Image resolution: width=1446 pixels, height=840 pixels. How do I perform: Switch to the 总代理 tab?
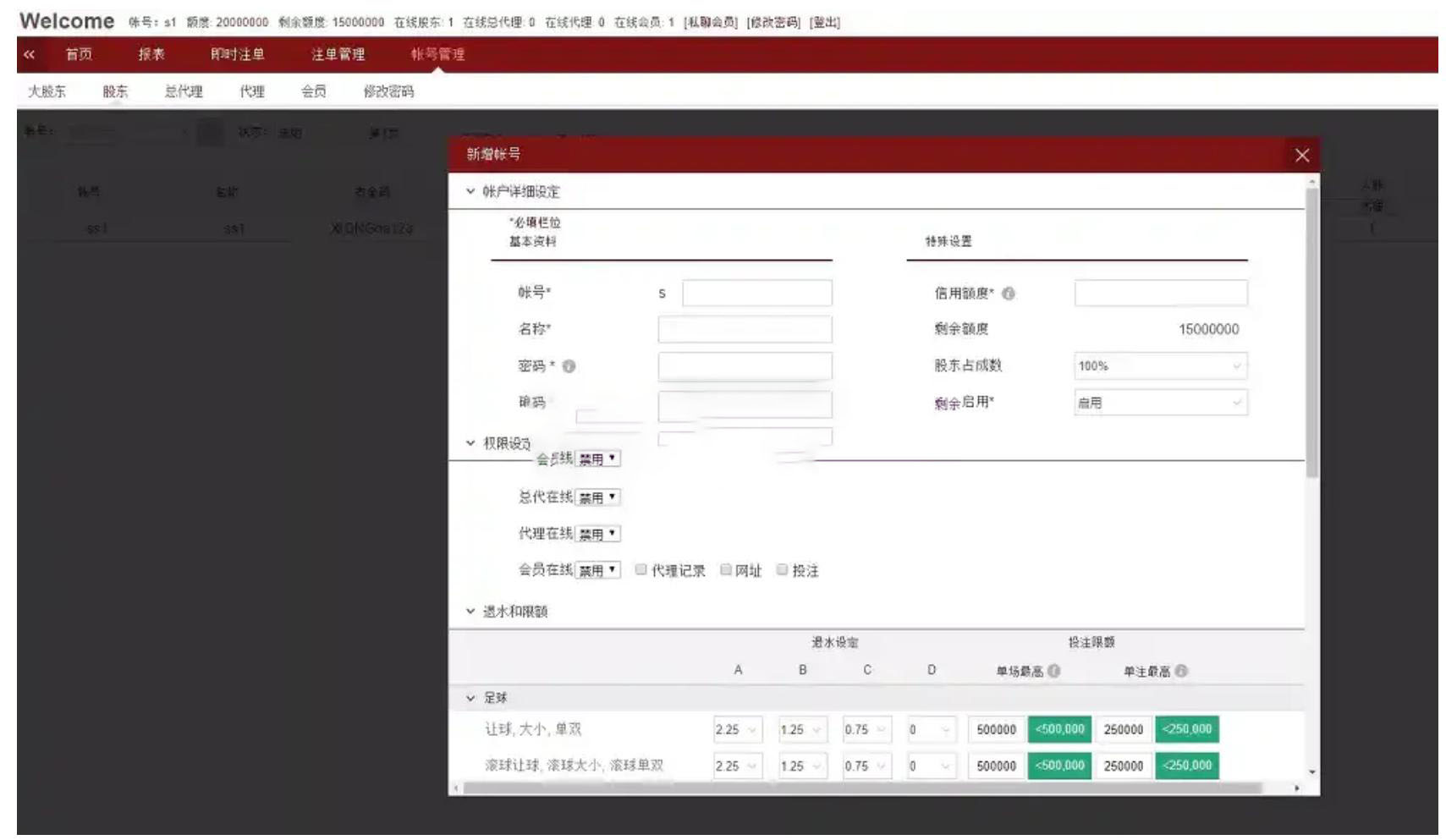point(184,91)
